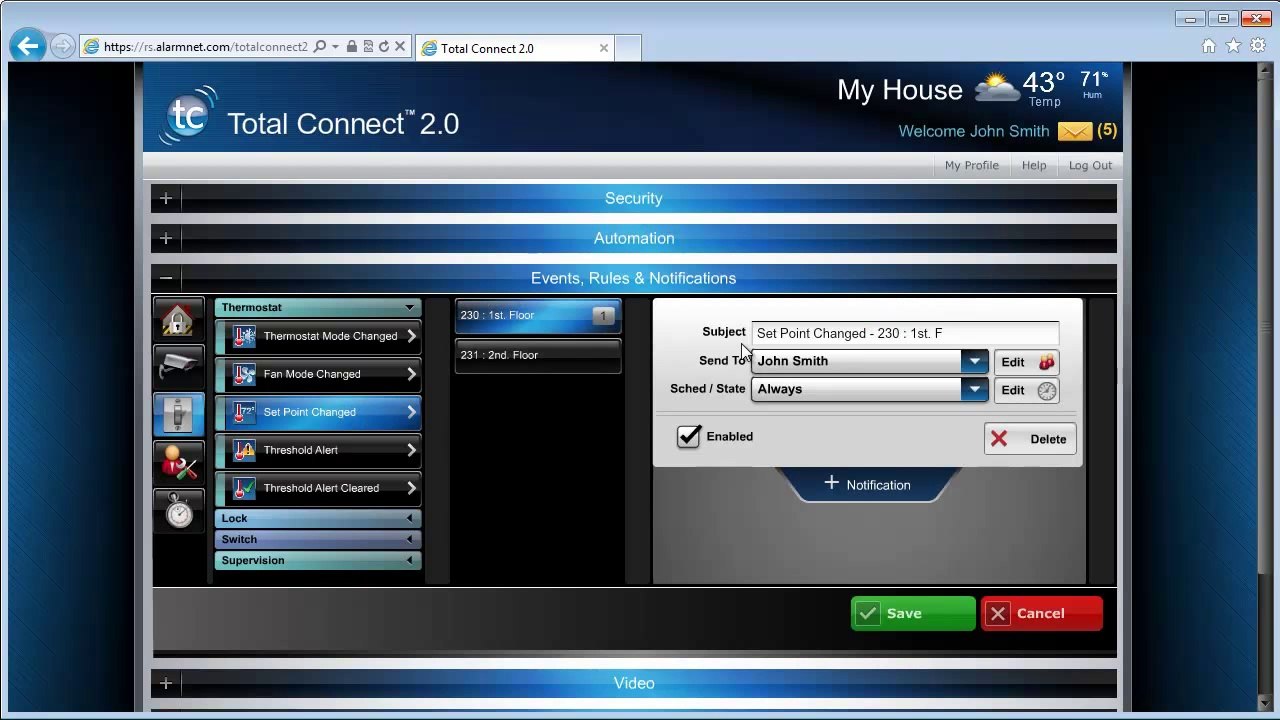This screenshot has height=720, width=1280.
Task: Save the notification settings
Action: pyautogui.click(x=913, y=614)
